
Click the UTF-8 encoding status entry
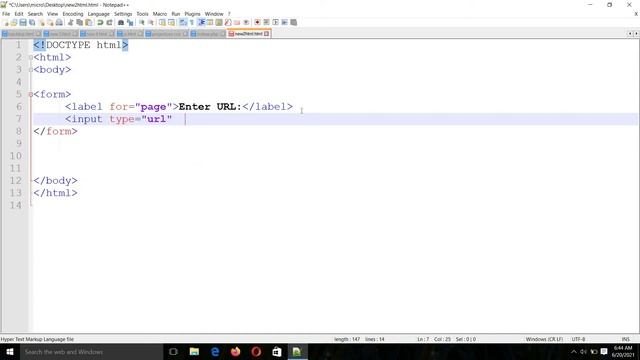[578, 339]
